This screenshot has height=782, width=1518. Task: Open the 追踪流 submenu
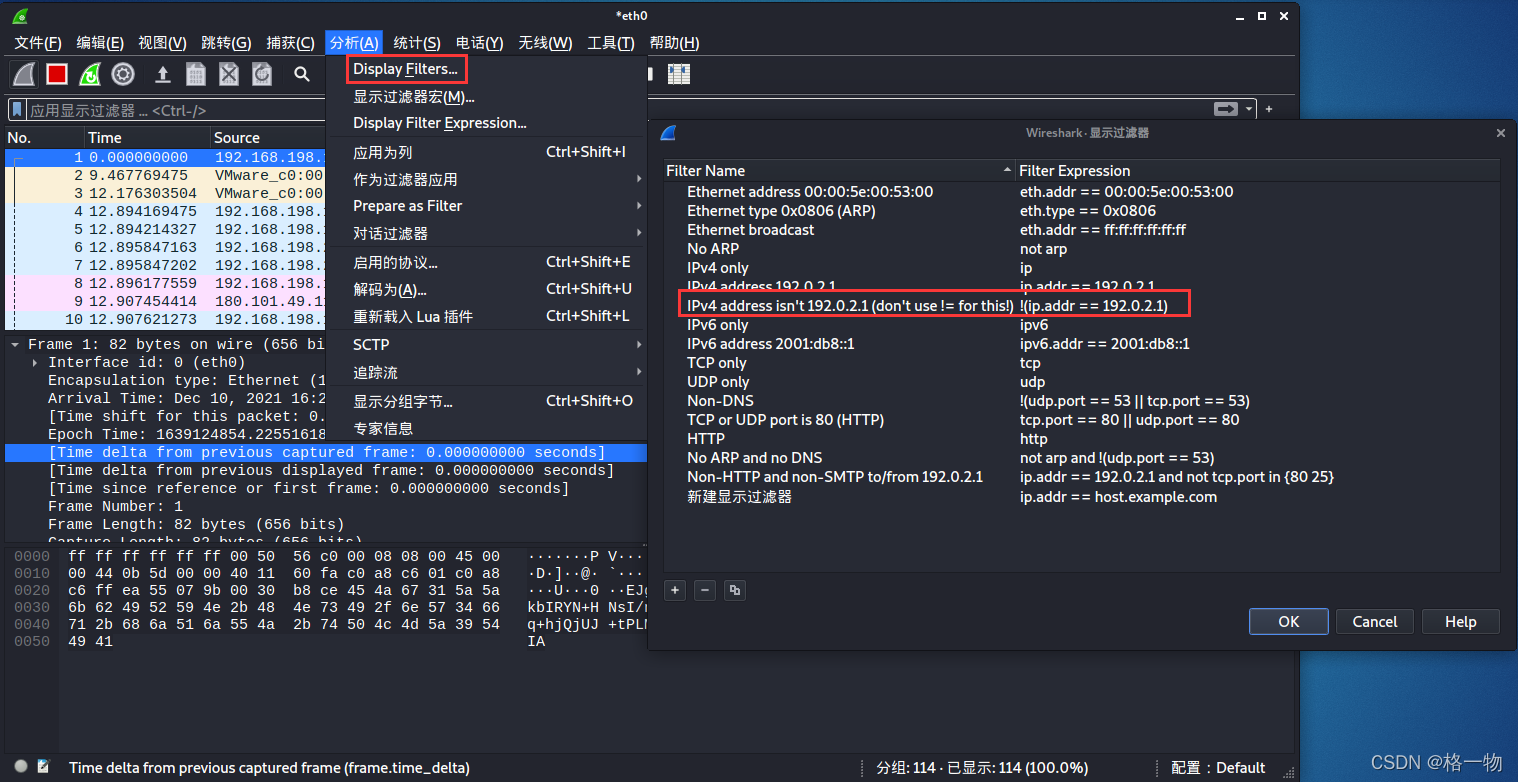[x=486, y=372]
